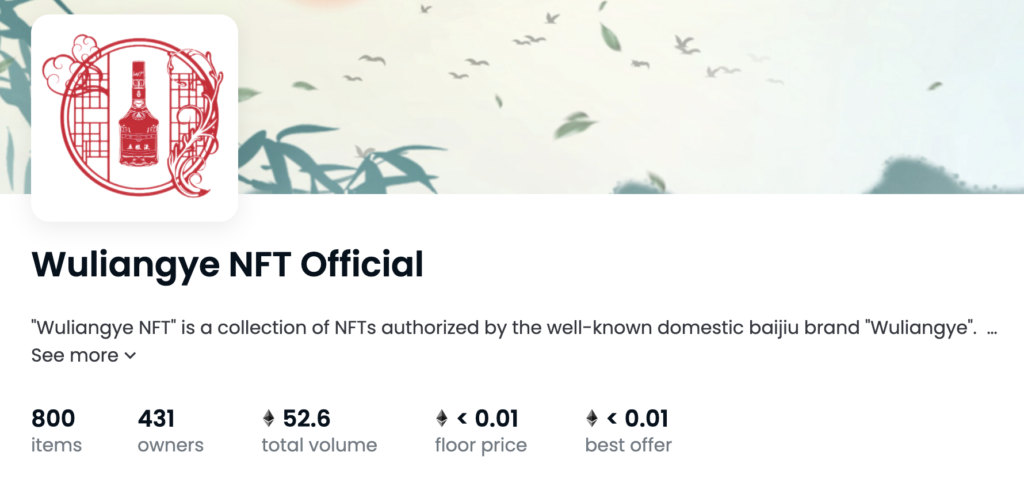The width and height of the screenshot is (1024, 486).
Task: Click the Ethereum icon beside best offer
Action: pos(592,418)
